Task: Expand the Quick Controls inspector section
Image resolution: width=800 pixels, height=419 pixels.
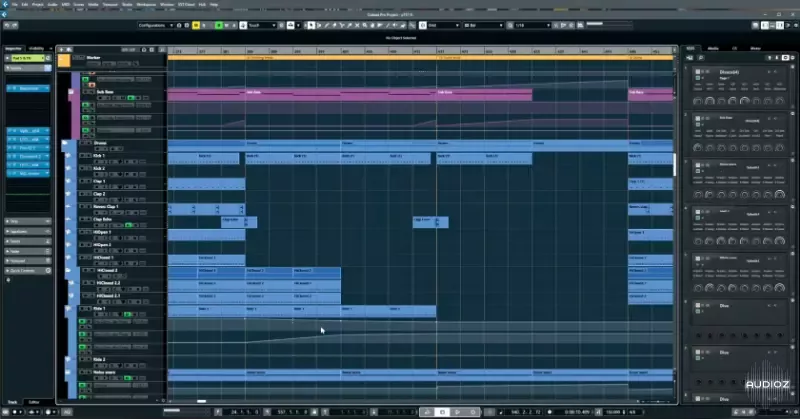Action: [28, 270]
